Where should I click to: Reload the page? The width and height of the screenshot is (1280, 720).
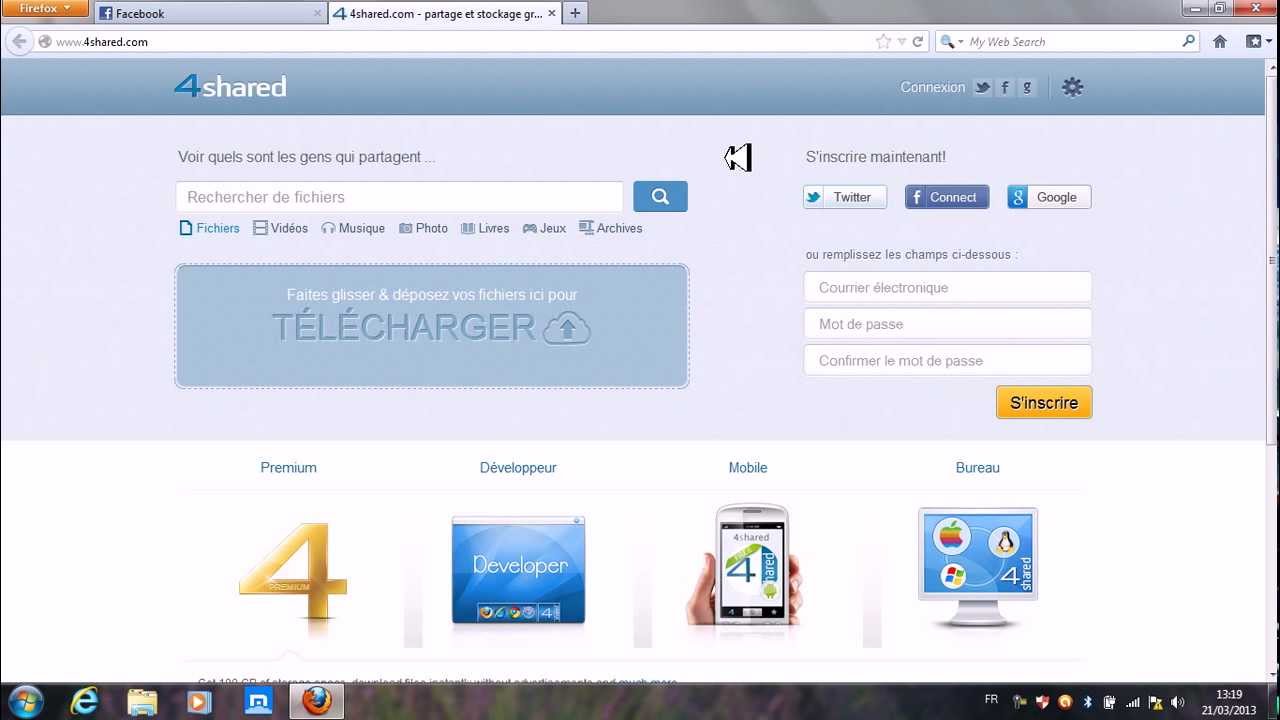(917, 42)
